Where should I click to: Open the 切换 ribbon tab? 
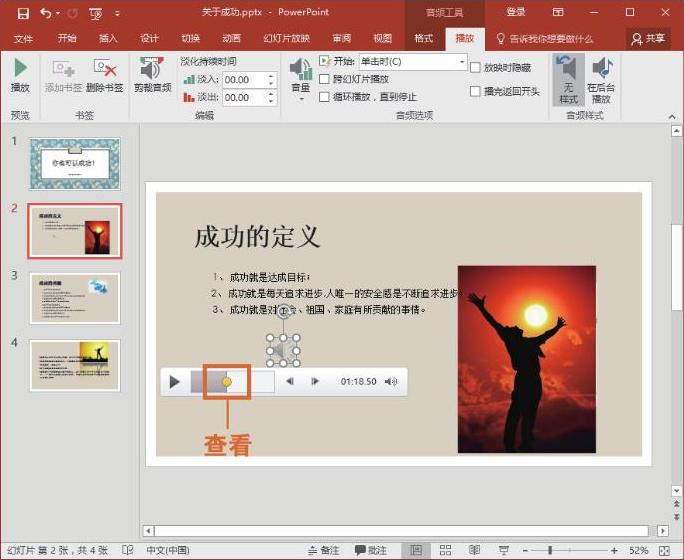point(190,38)
